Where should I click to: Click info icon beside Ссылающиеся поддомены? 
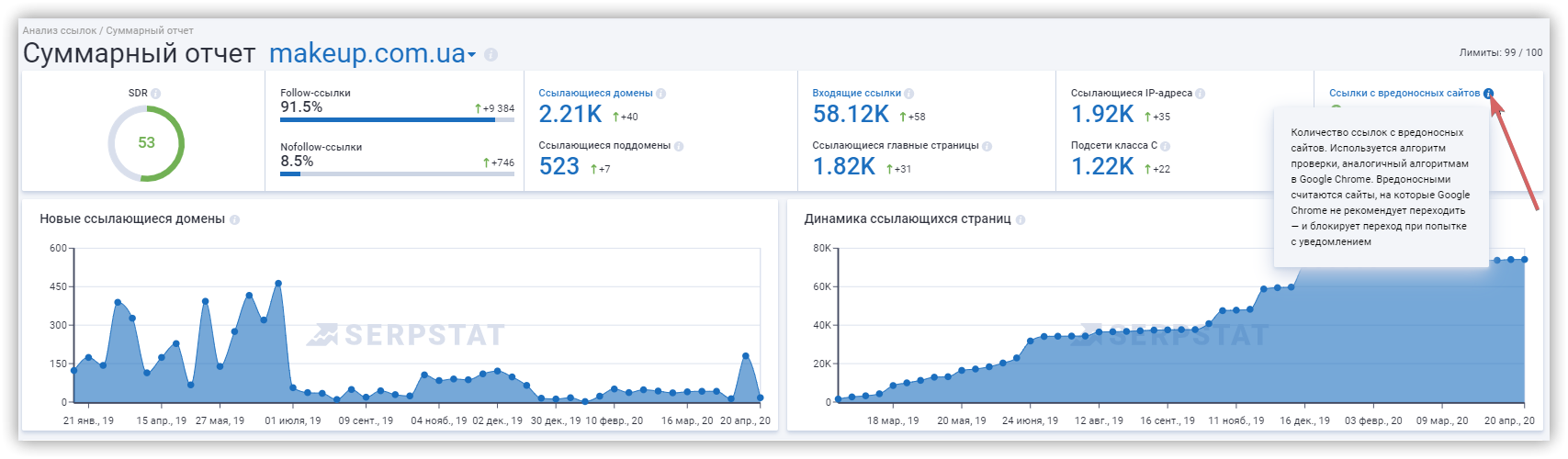pyautogui.click(x=679, y=146)
